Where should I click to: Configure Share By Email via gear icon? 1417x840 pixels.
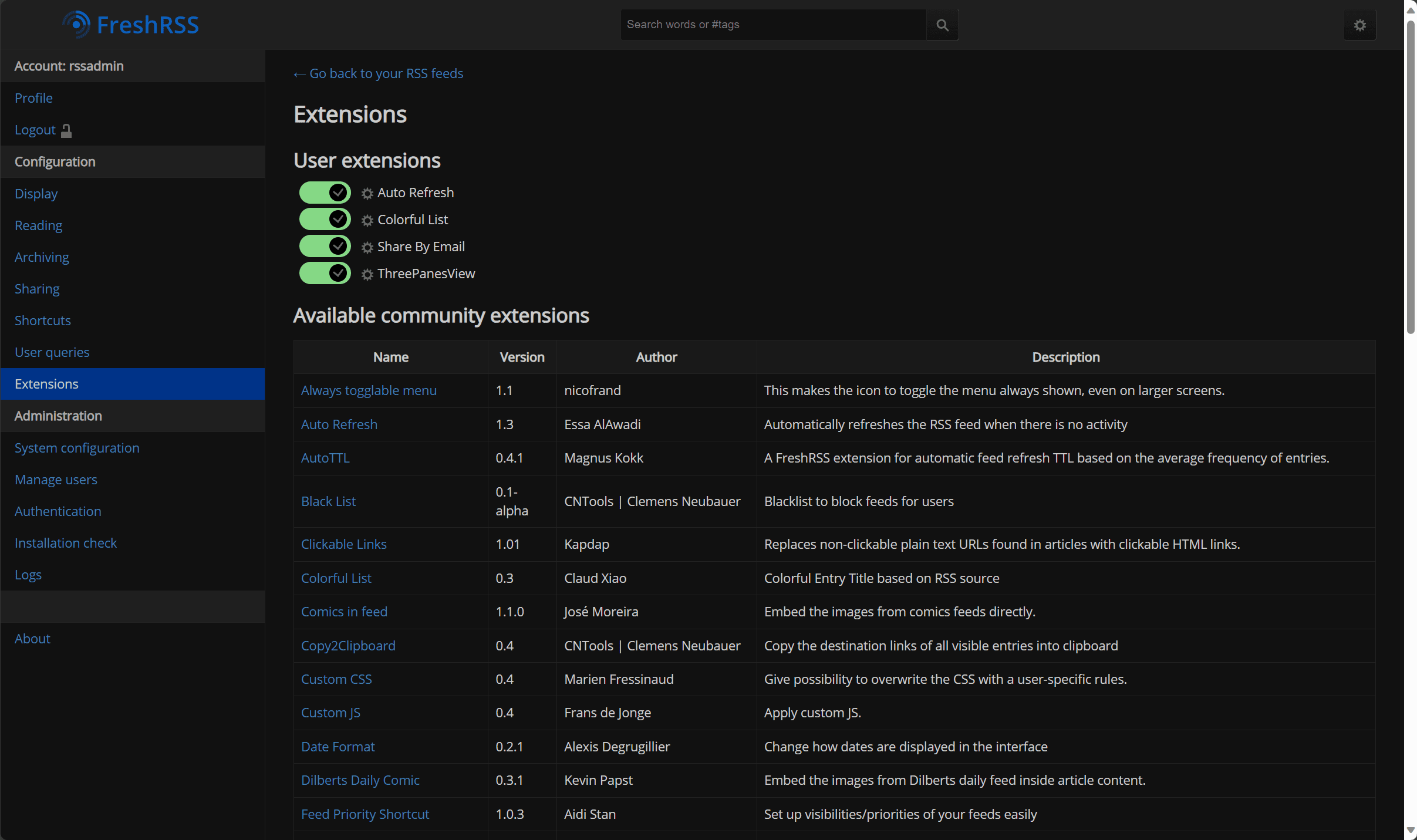click(x=367, y=247)
